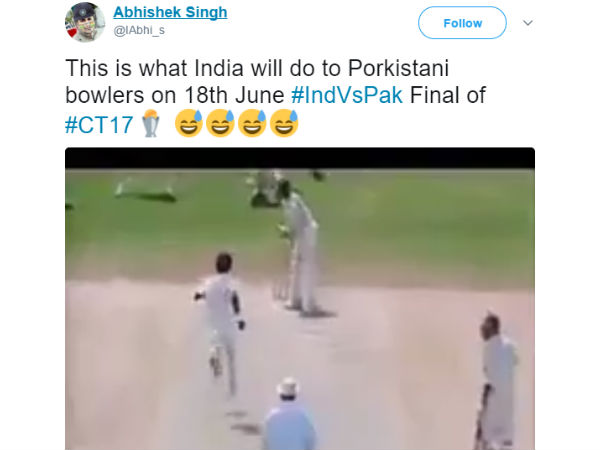Click the last sweat-smile emoji
Image resolution: width=600 pixels, height=450 pixels.
(x=284, y=123)
